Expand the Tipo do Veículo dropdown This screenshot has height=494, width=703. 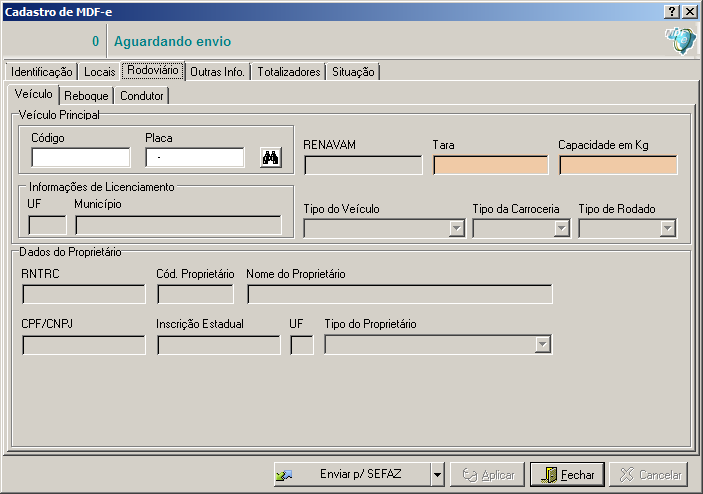456,229
